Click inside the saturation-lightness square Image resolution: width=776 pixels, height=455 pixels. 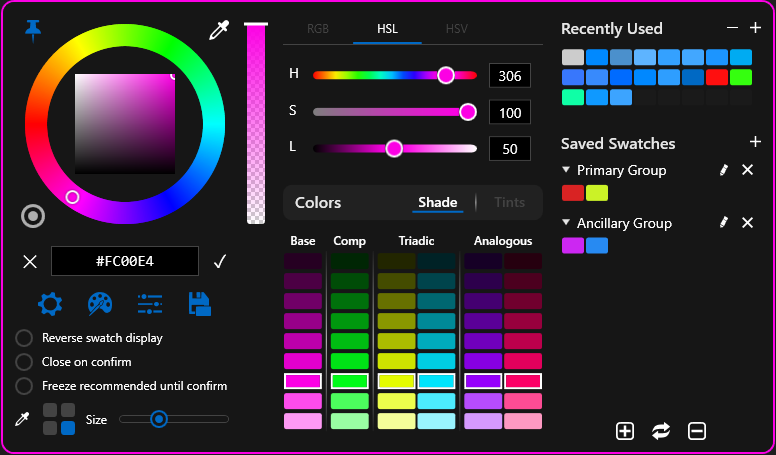click(125, 124)
